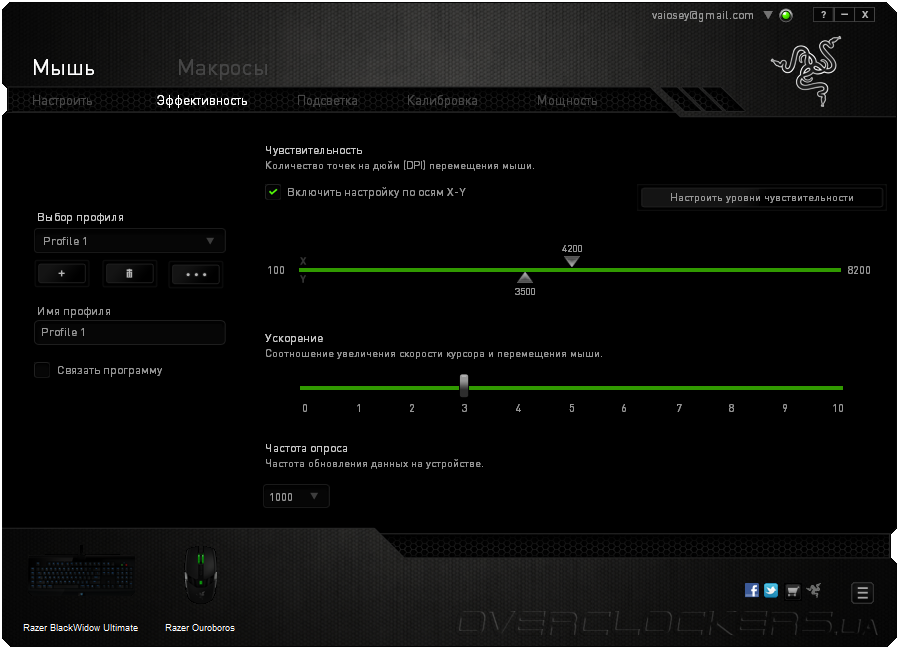Expand account dropdown arrow near email
Screen dimensions: 899x649
pos(768,15)
